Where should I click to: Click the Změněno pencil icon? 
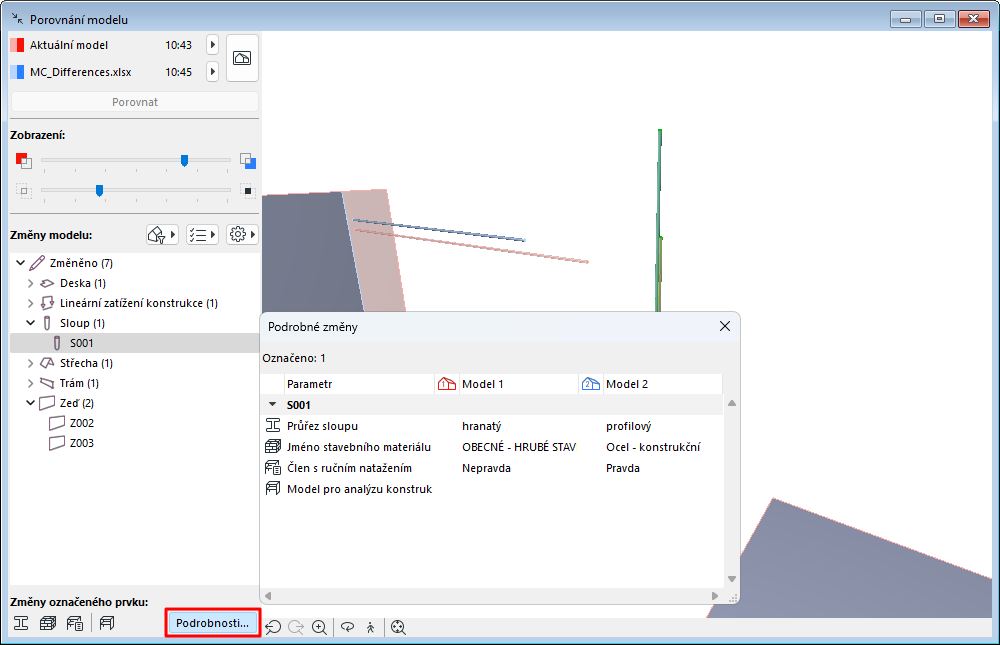[37, 263]
